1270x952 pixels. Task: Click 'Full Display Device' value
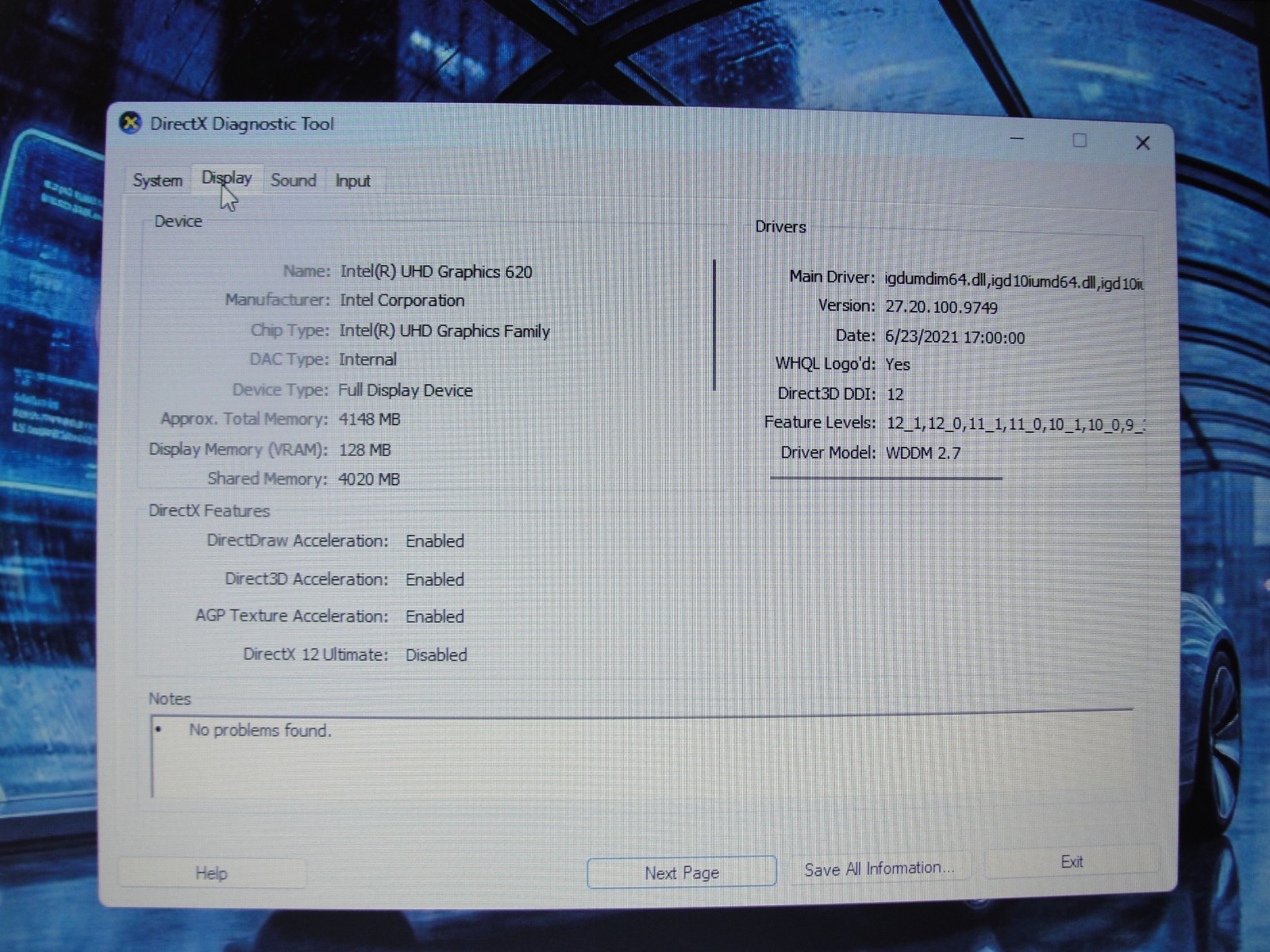click(405, 390)
